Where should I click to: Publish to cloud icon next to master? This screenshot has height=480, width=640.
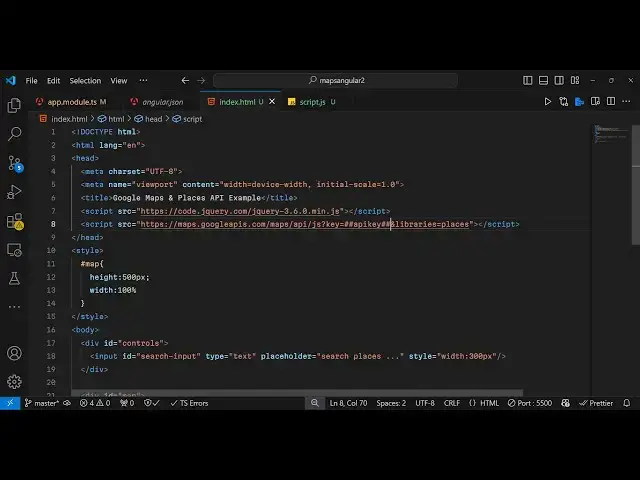click(x=67, y=403)
